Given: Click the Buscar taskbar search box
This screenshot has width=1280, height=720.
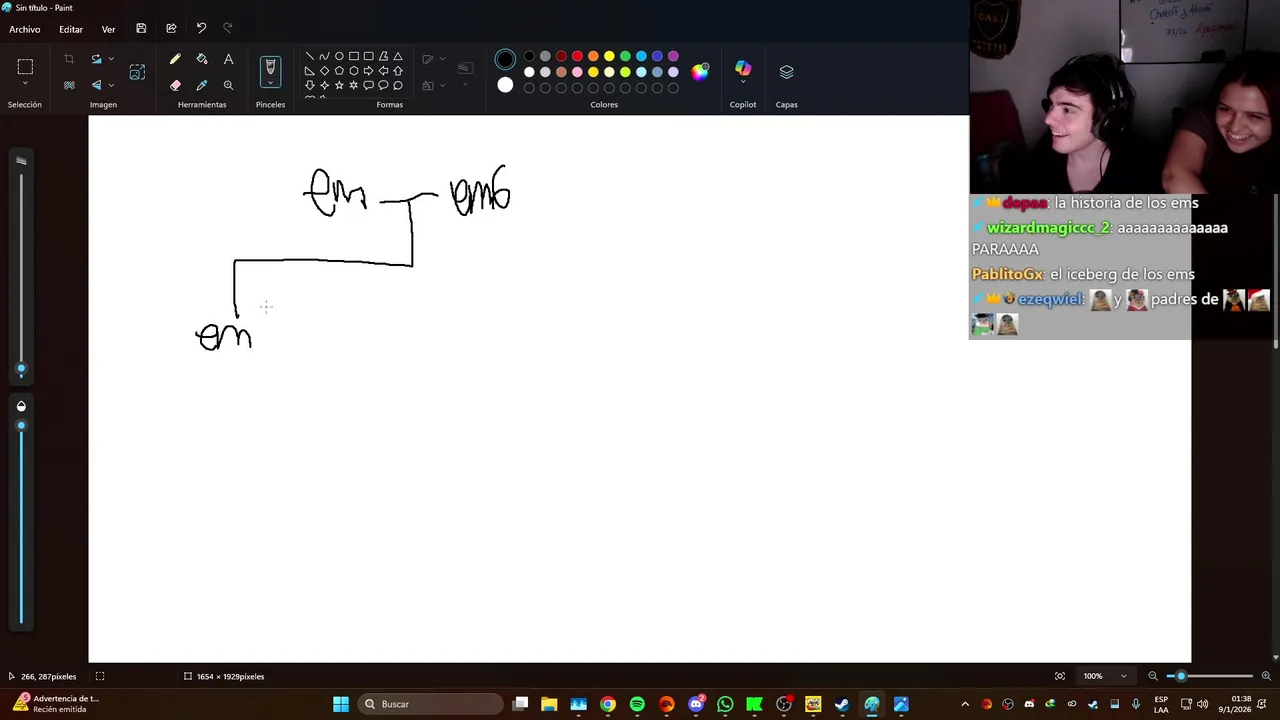Looking at the screenshot, I should tap(430, 704).
